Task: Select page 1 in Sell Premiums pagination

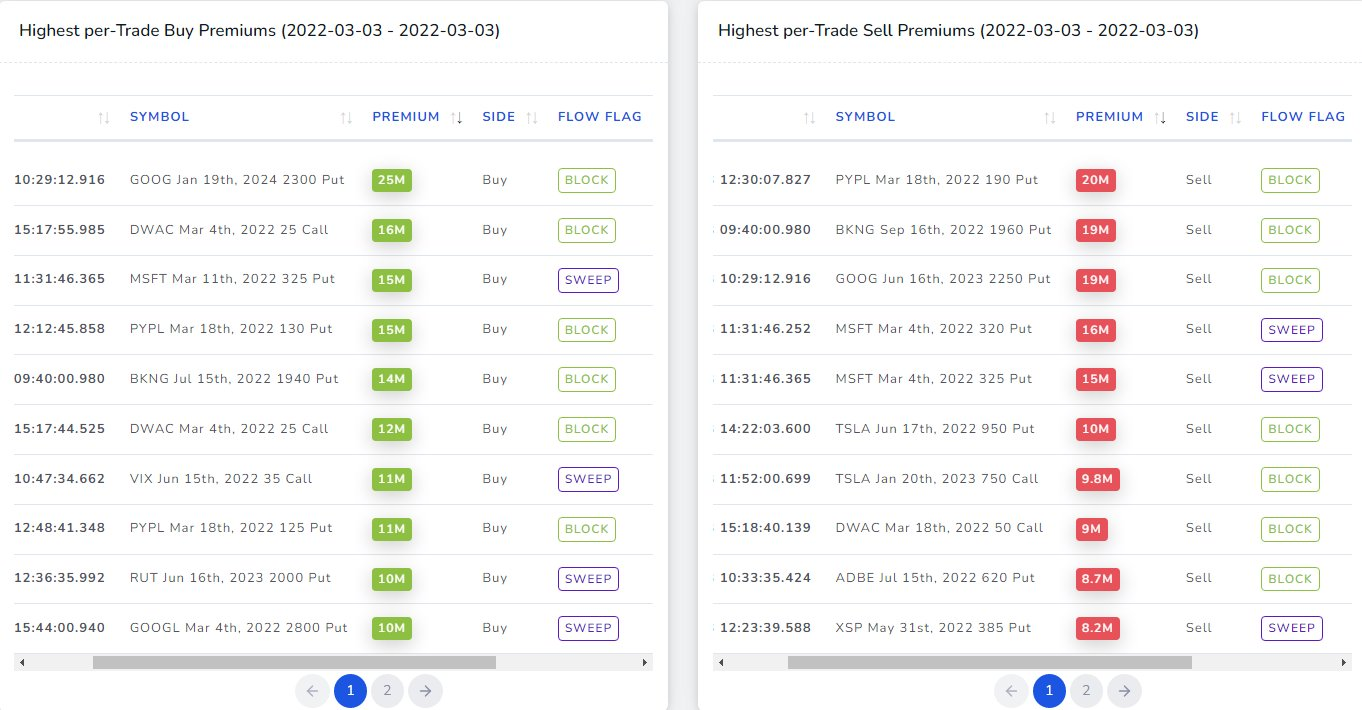Action: (1049, 690)
